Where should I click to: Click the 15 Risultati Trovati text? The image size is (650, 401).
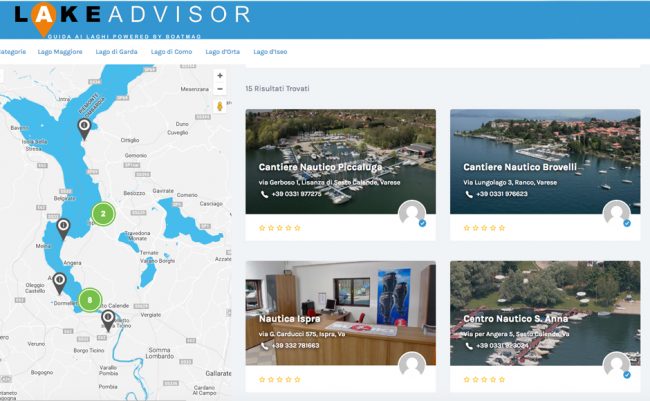click(x=277, y=88)
